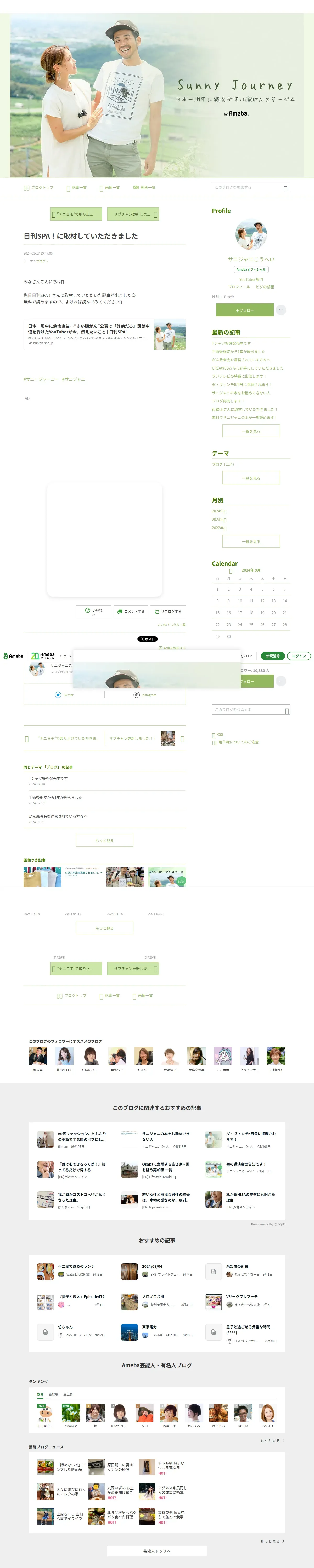This screenshot has width=314, height=1568.
Task: Click the #SHEオープンスクール image thumbnail
Action: tap(167, 877)
